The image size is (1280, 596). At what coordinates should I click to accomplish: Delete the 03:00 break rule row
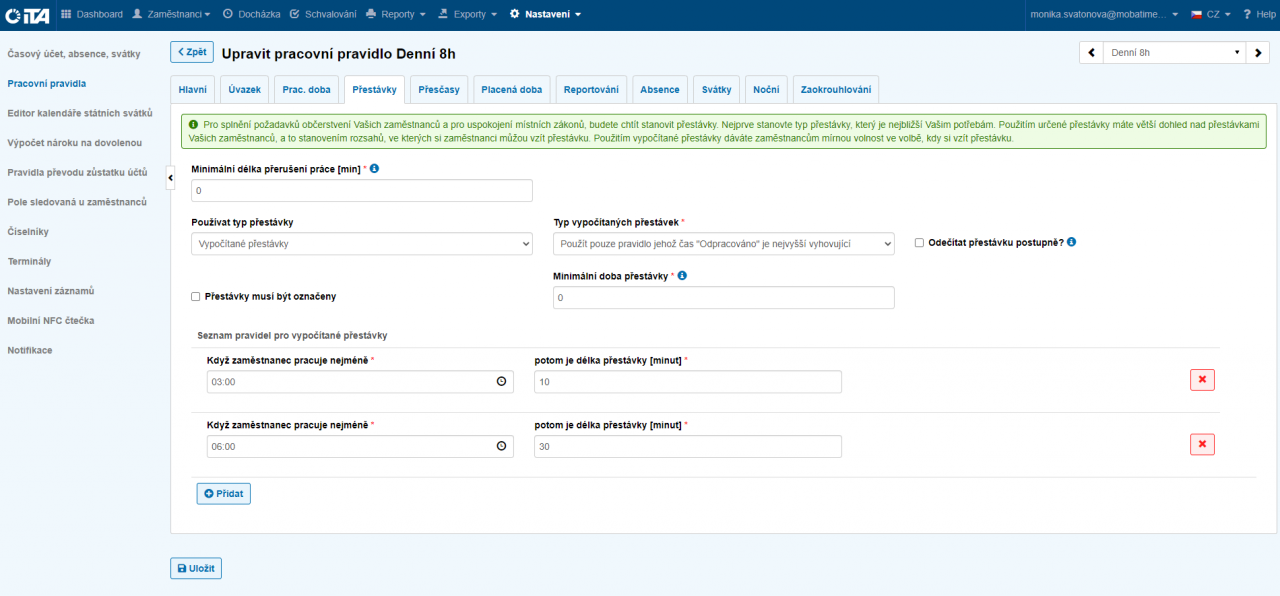pos(1202,380)
